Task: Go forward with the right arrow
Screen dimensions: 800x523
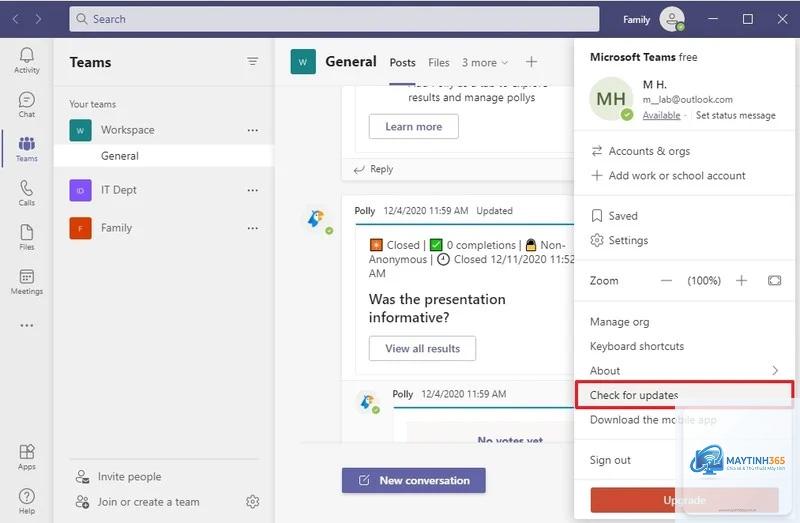Action: 38,19
